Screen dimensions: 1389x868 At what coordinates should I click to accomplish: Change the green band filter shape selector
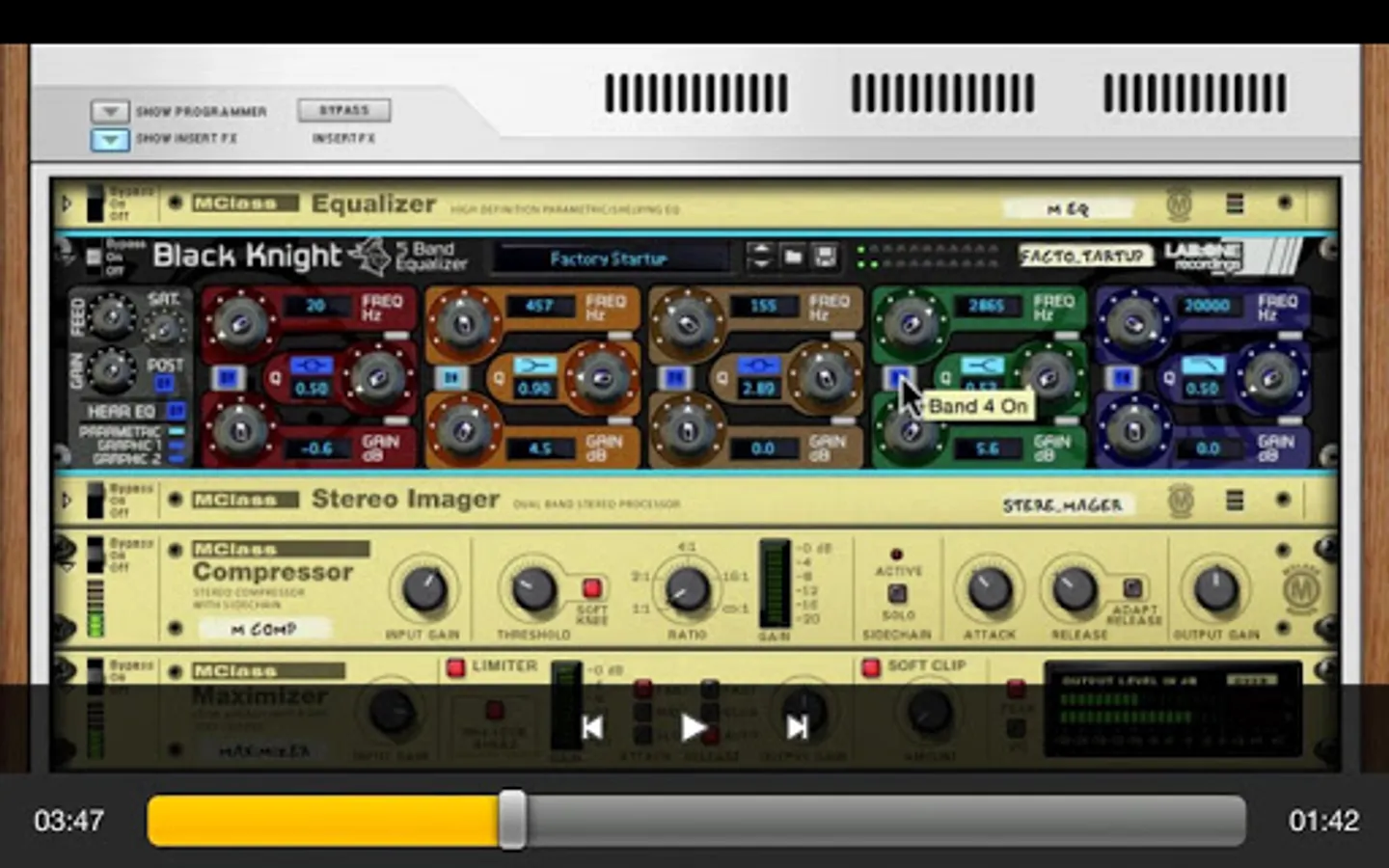tap(982, 366)
